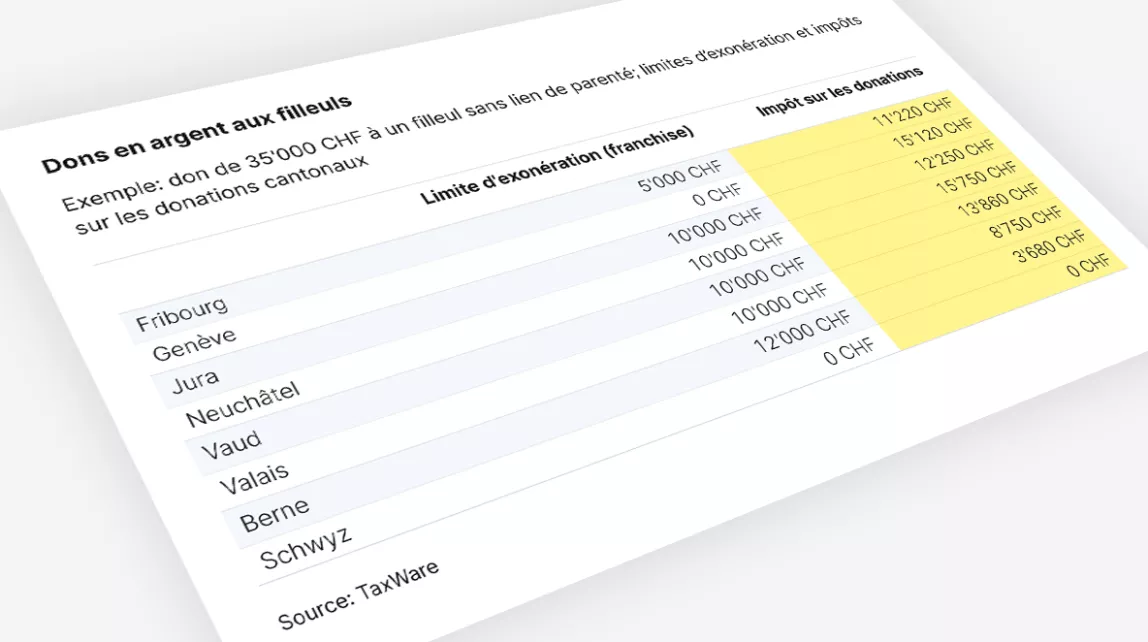Click the Fribourg canton row label
Viewport: 1148px width, 642px height.
(x=182, y=312)
